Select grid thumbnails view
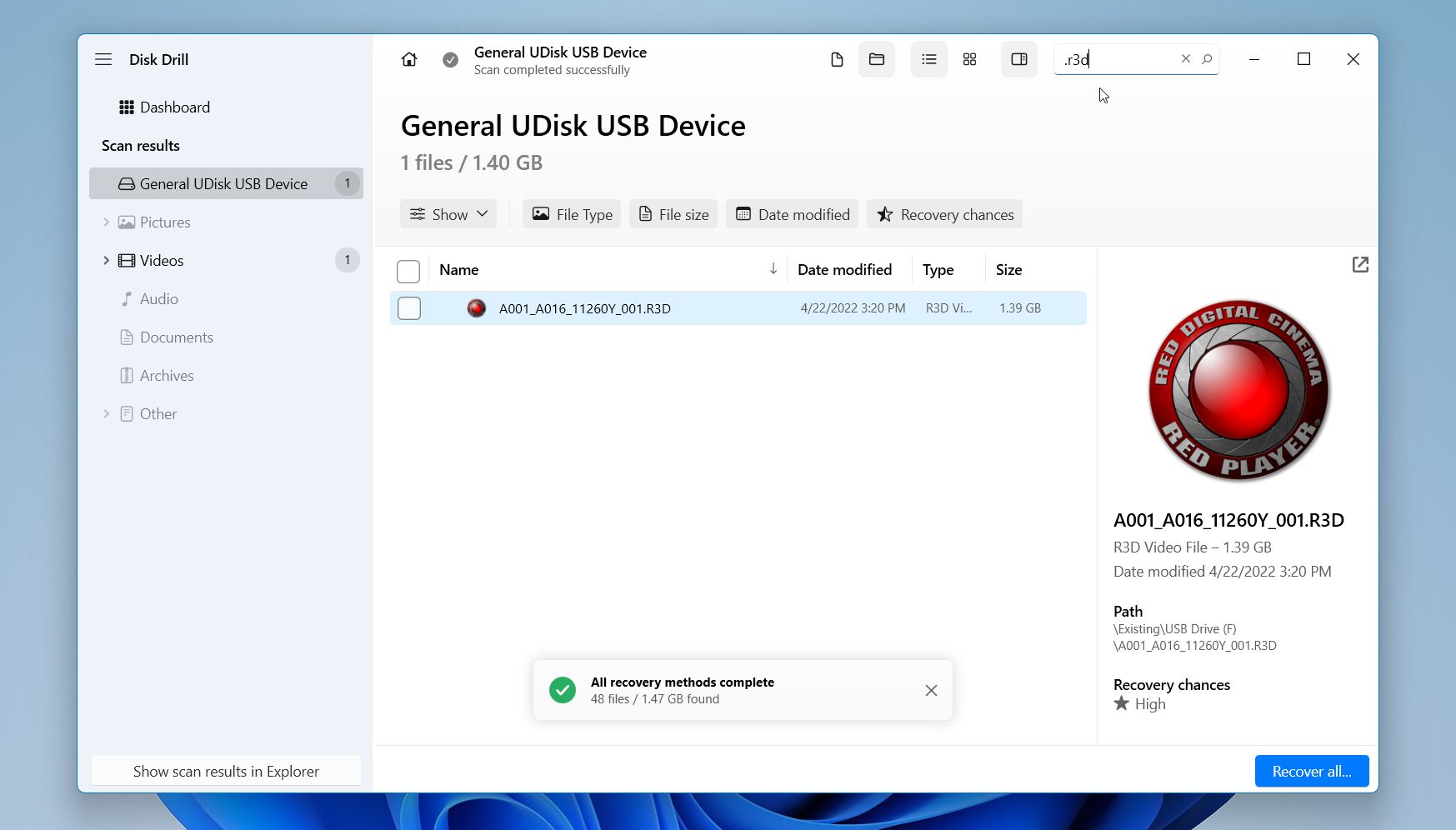Screen dimensions: 1456x830 point(969,59)
